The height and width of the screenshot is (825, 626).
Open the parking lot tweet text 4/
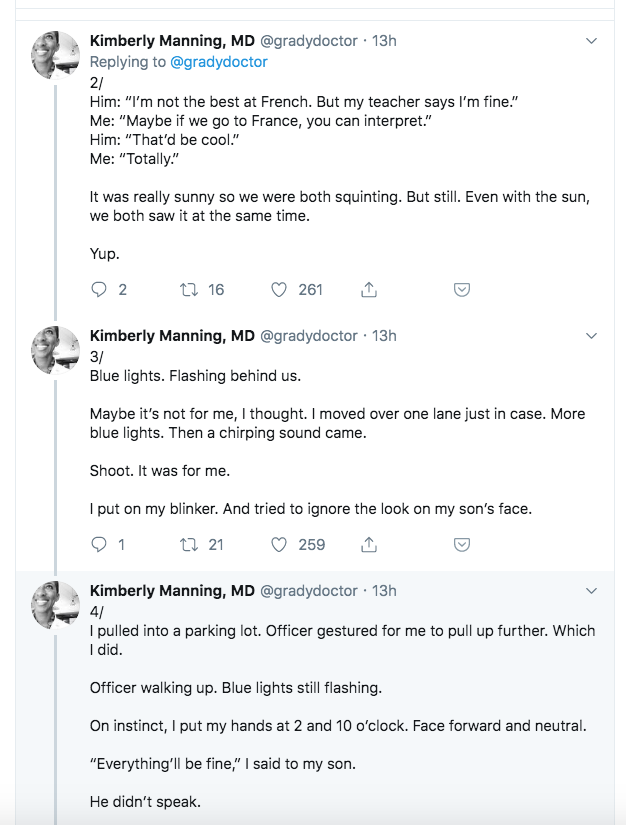(342, 716)
